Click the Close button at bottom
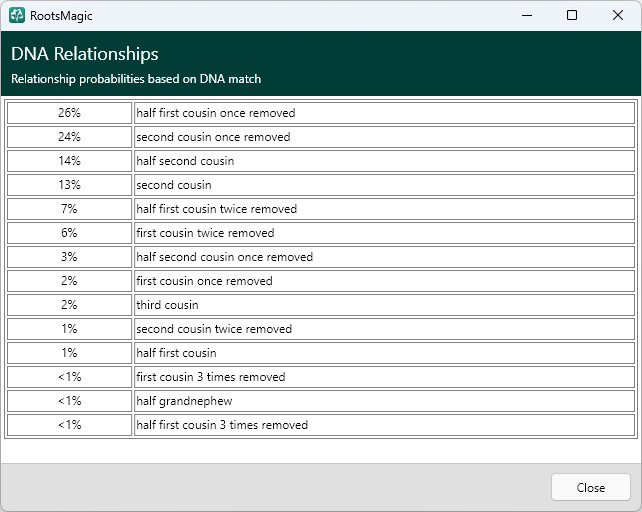 590,487
